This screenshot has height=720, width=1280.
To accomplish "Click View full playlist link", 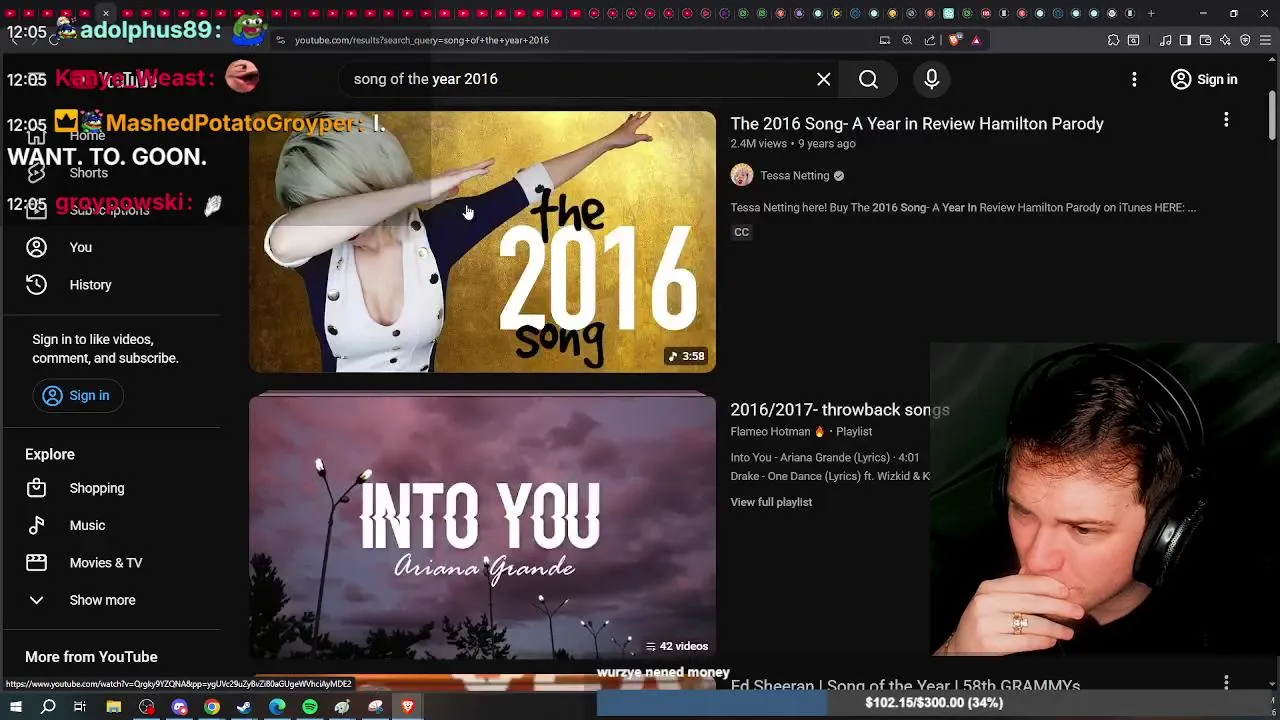I will click(x=771, y=502).
